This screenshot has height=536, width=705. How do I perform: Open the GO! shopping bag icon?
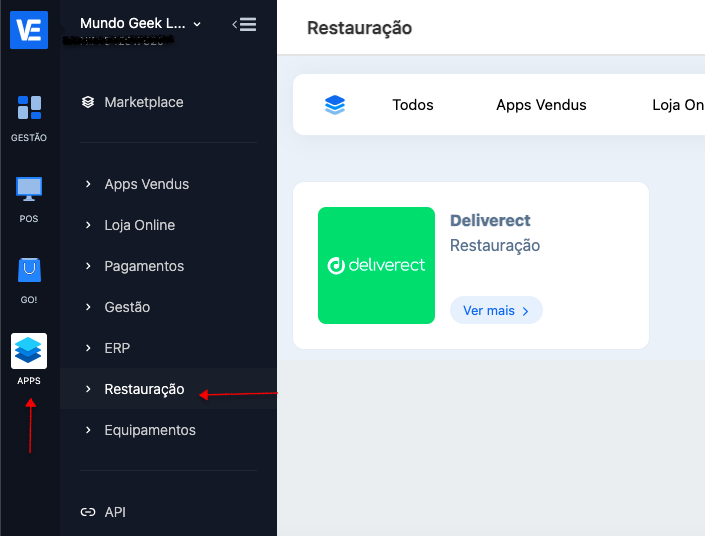coord(29,270)
